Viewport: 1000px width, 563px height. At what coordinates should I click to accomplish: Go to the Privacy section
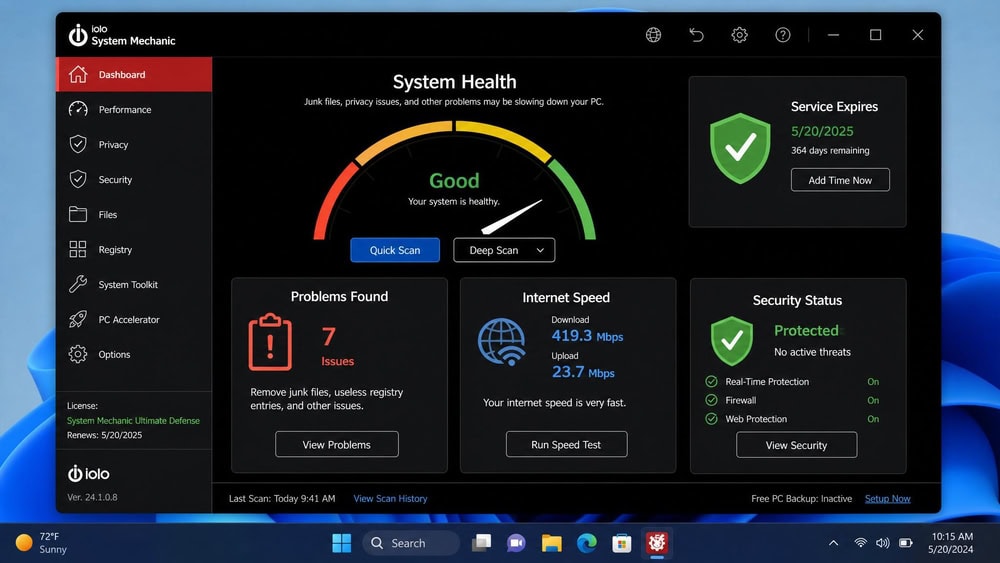(134, 144)
